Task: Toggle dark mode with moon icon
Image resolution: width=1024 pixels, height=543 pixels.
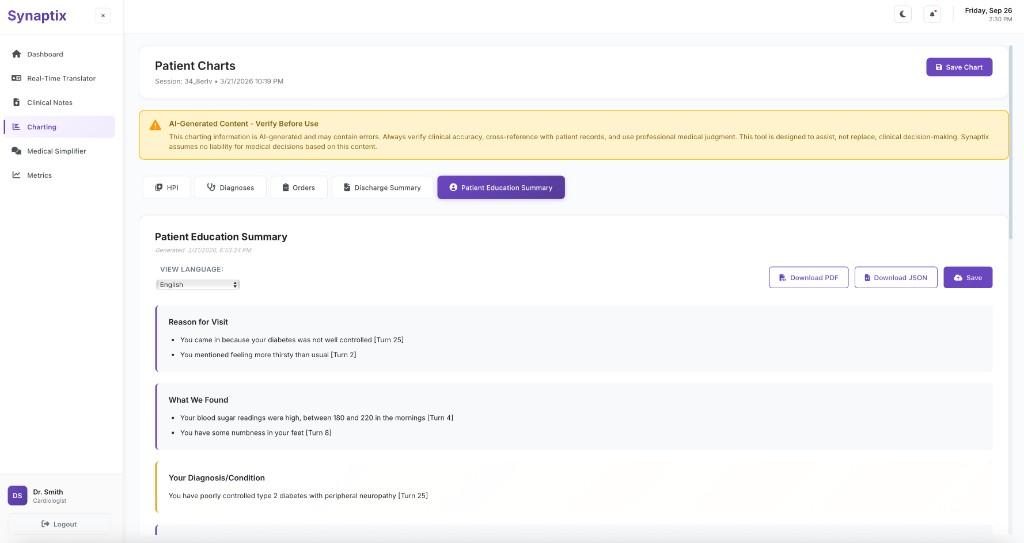Action: click(x=903, y=14)
